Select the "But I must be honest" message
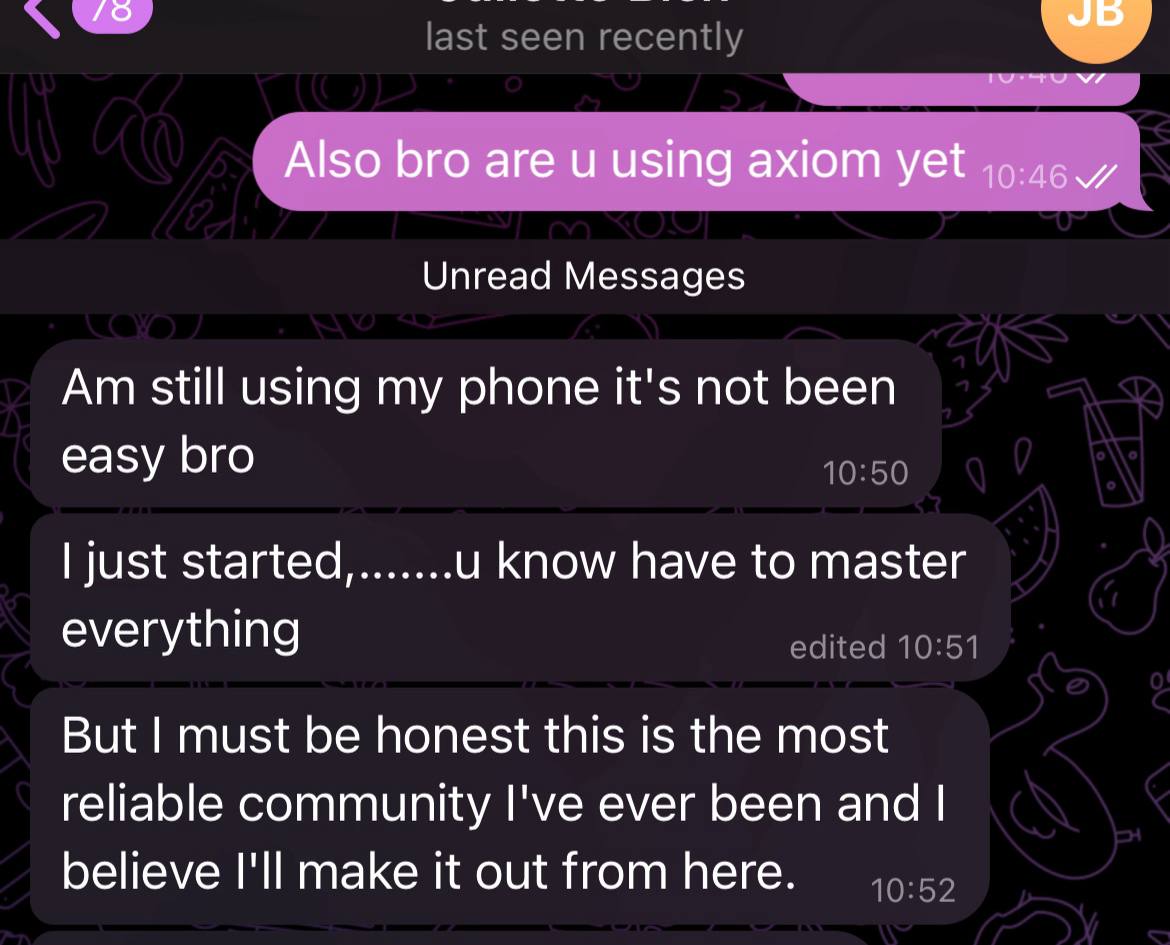The image size is (1170, 945). pos(510,806)
